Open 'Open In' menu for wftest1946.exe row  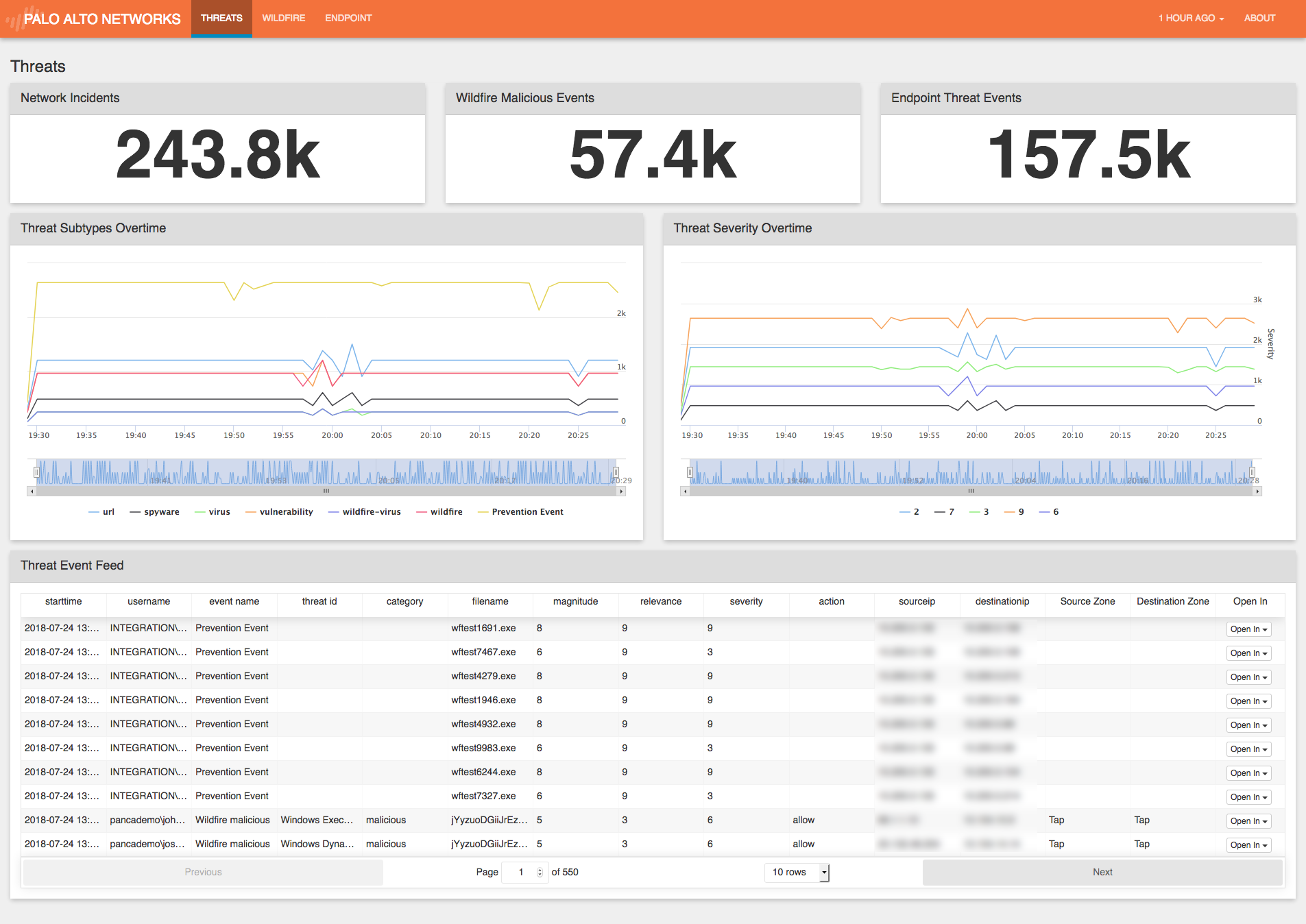[1248, 701]
